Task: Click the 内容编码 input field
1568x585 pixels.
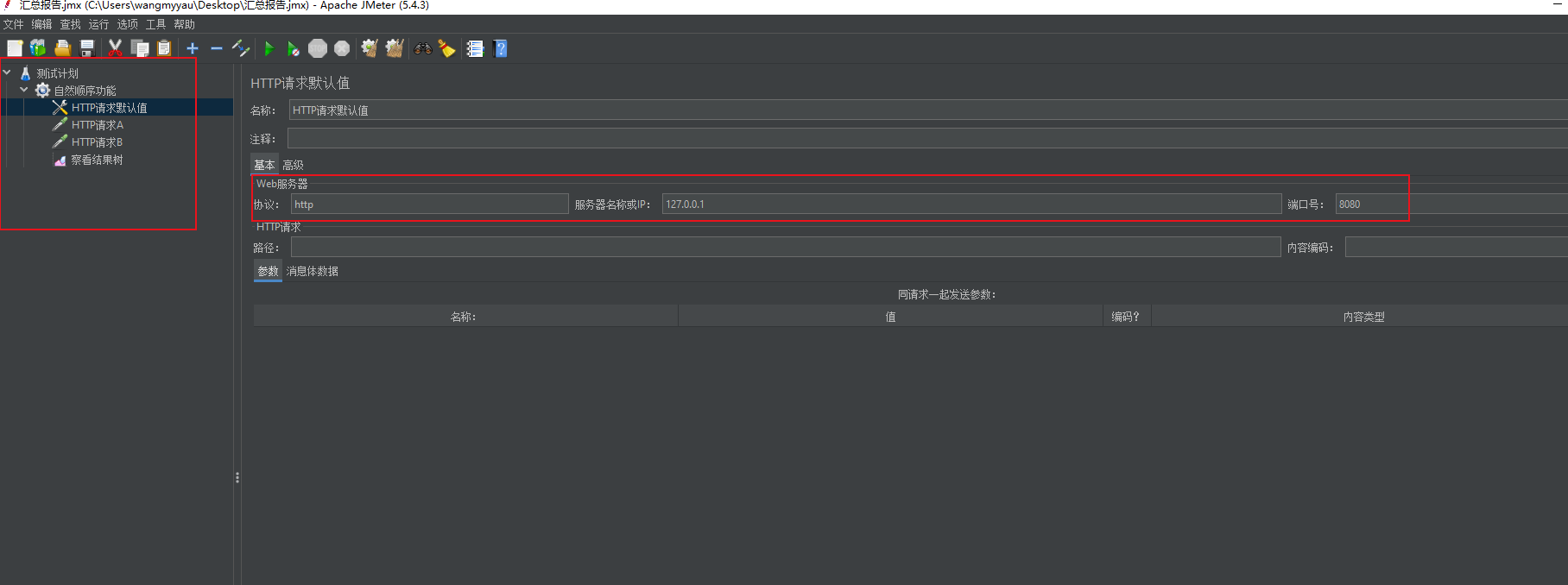Action: (1457, 247)
